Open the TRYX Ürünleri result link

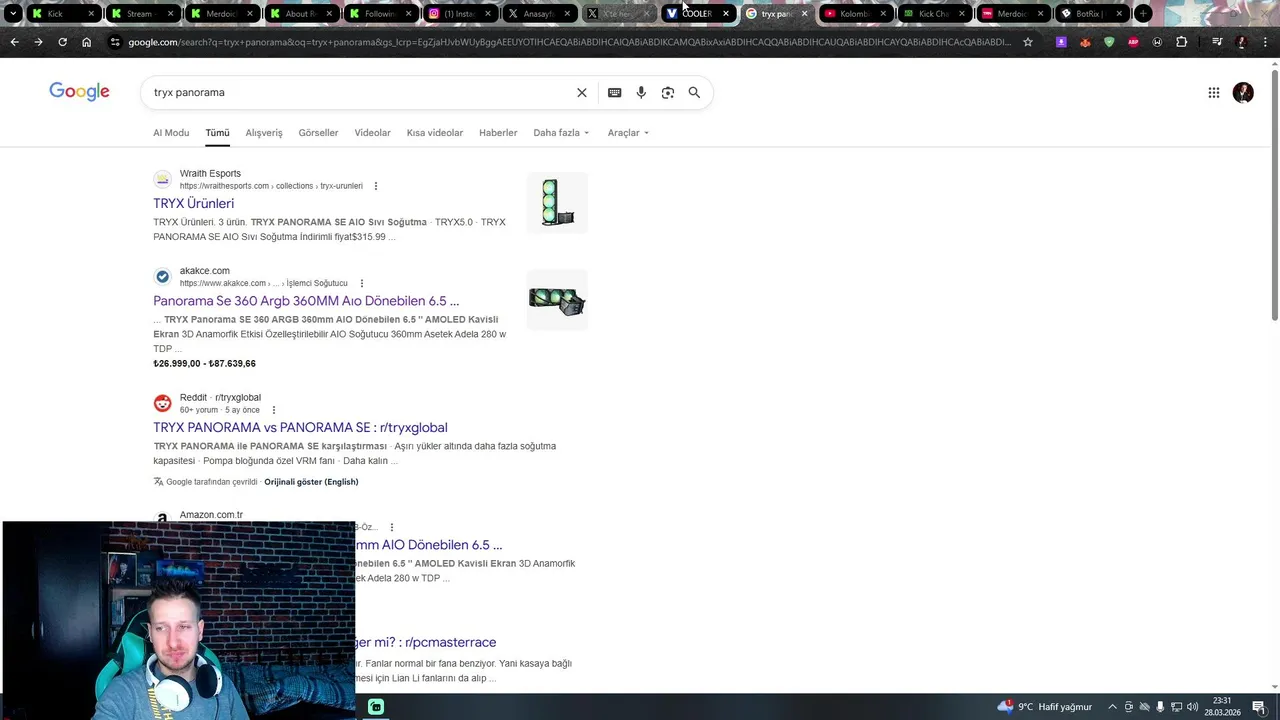pyautogui.click(x=193, y=203)
